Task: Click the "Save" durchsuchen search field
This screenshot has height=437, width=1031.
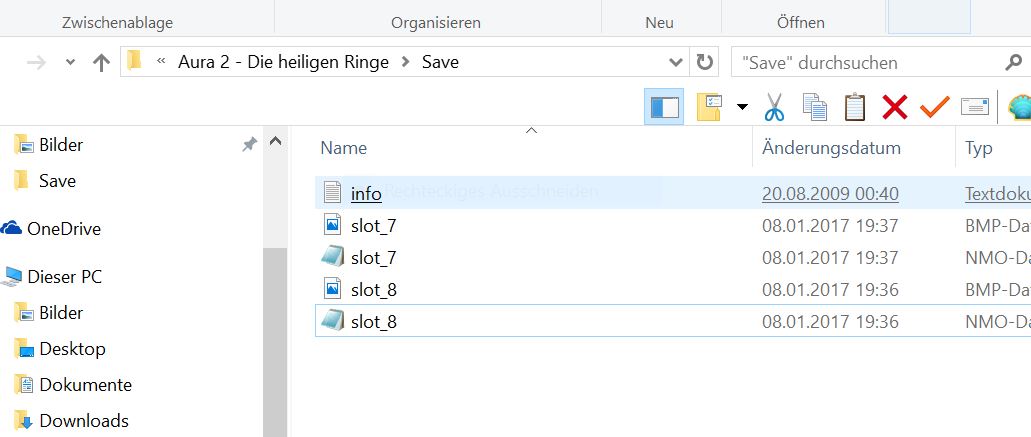Action: pyautogui.click(x=865, y=62)
